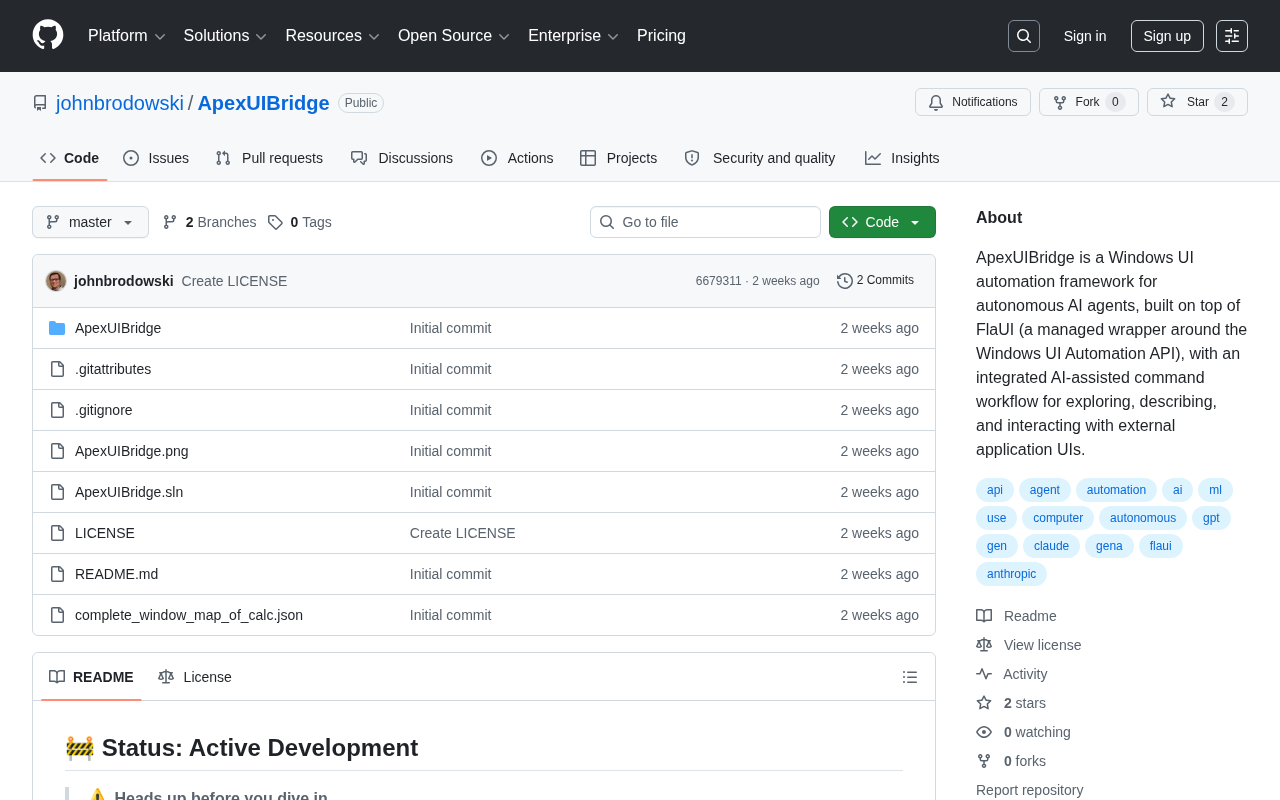Open the Resources dropdown

click(x=333, y=36)
